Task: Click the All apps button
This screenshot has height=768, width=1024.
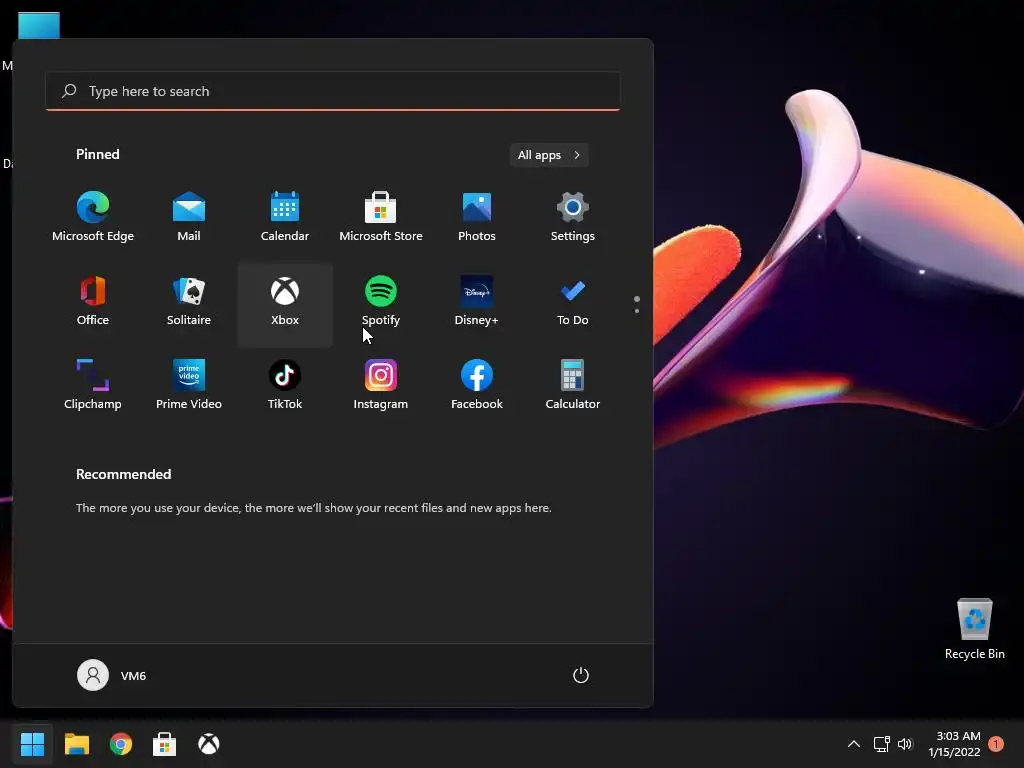Action: (x=549, y=155)
